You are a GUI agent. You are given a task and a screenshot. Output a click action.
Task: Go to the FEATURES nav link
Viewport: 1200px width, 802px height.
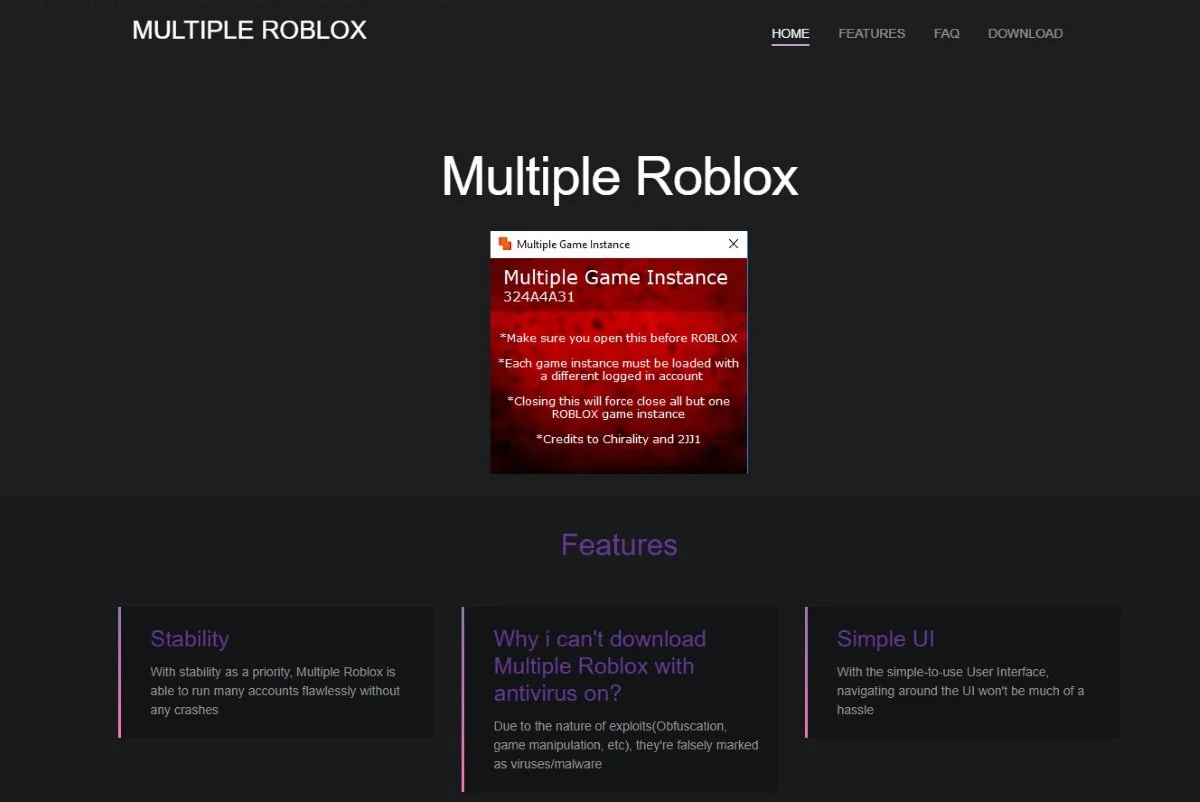tap(871, 33)
